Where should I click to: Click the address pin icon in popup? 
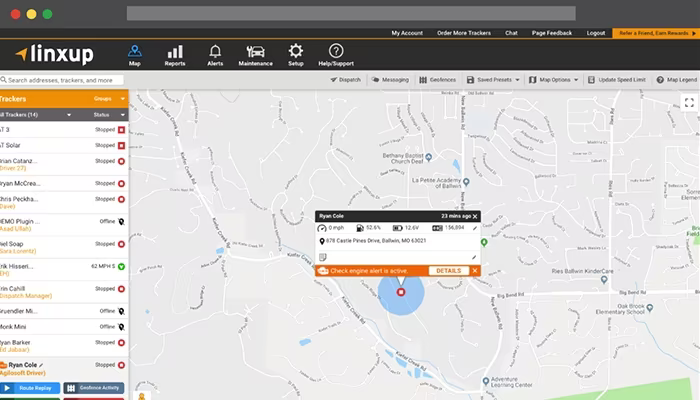pos(322,241)
